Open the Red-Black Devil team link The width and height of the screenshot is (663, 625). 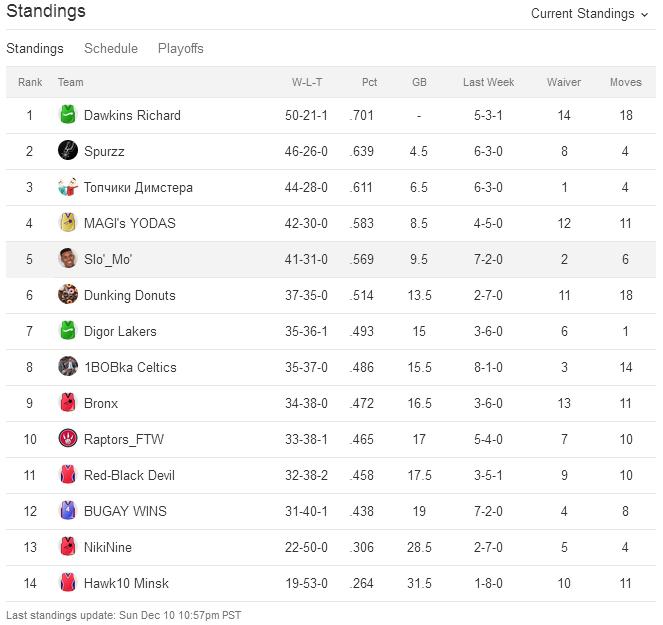tap(129, 475)
